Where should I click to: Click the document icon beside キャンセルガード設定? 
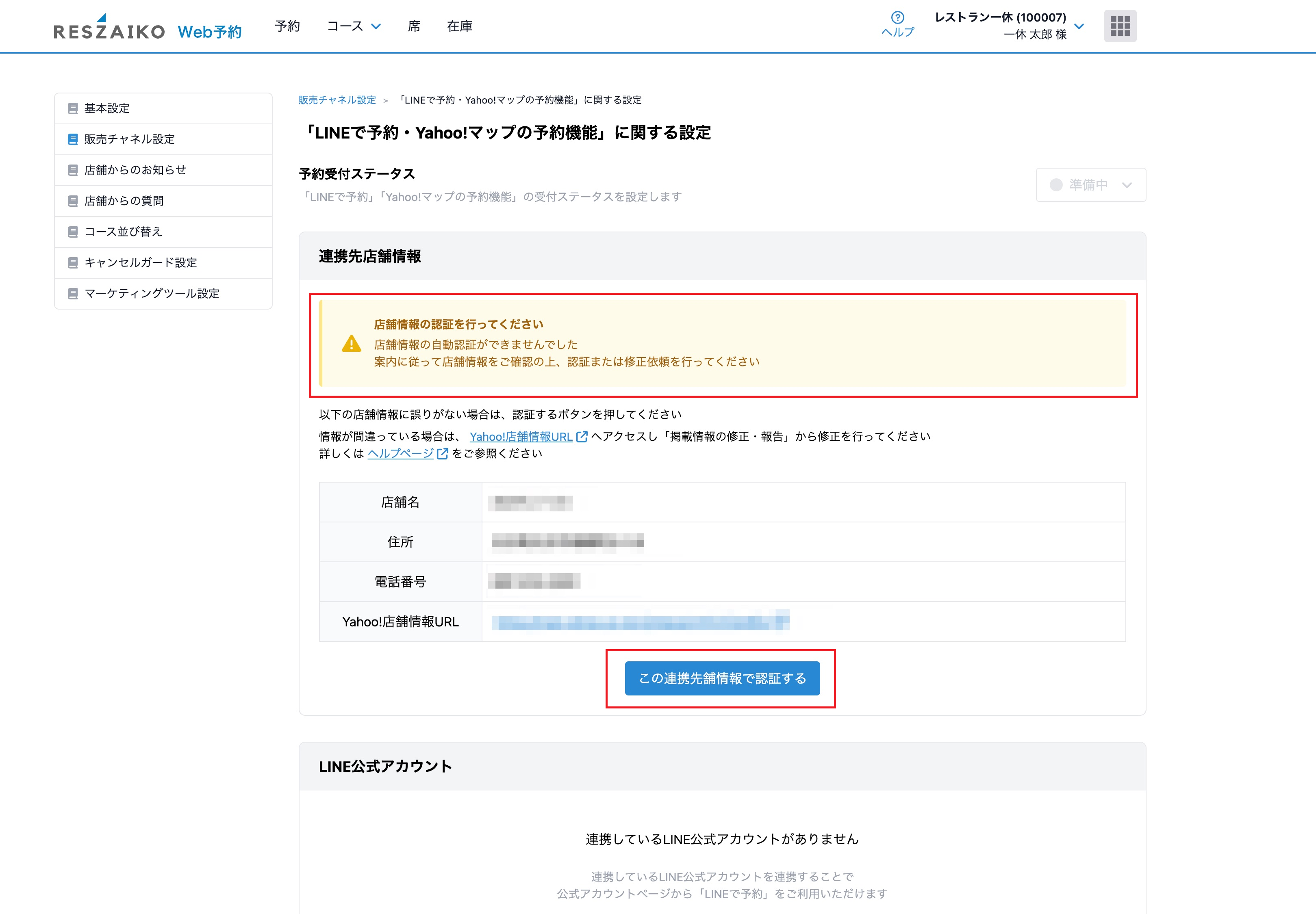(x=72, y=262)
